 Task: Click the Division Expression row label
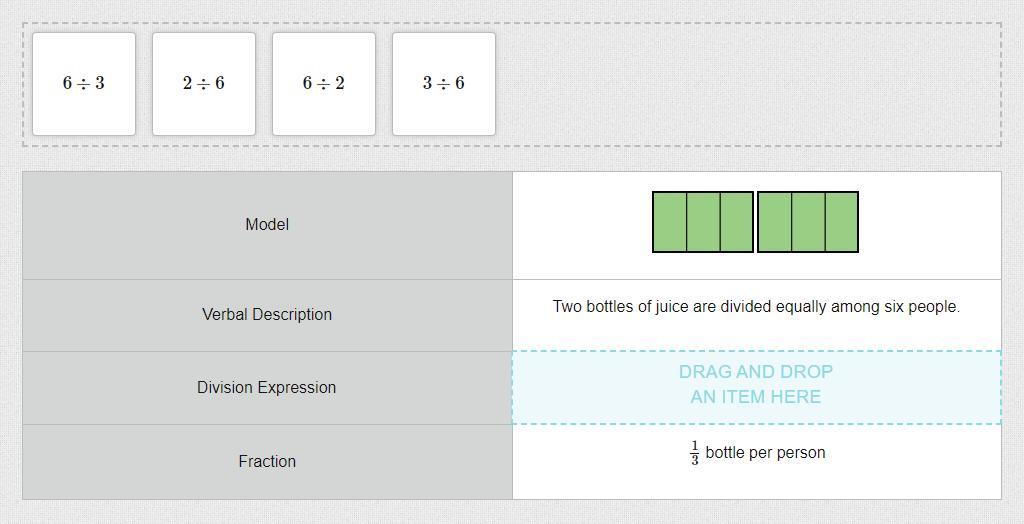[x=267, y=387]
